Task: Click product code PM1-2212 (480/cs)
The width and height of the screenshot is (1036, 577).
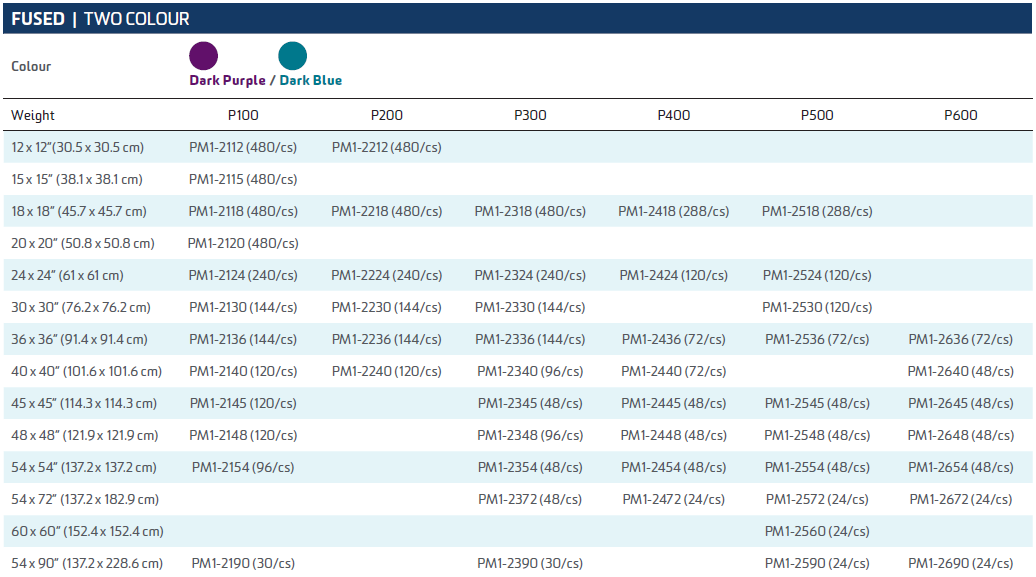Action: coord(386,147)
